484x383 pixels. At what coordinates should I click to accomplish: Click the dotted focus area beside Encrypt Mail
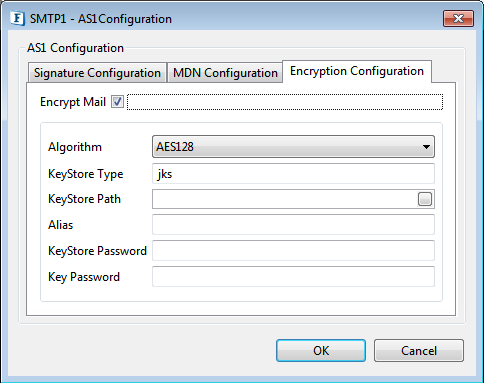285,102
